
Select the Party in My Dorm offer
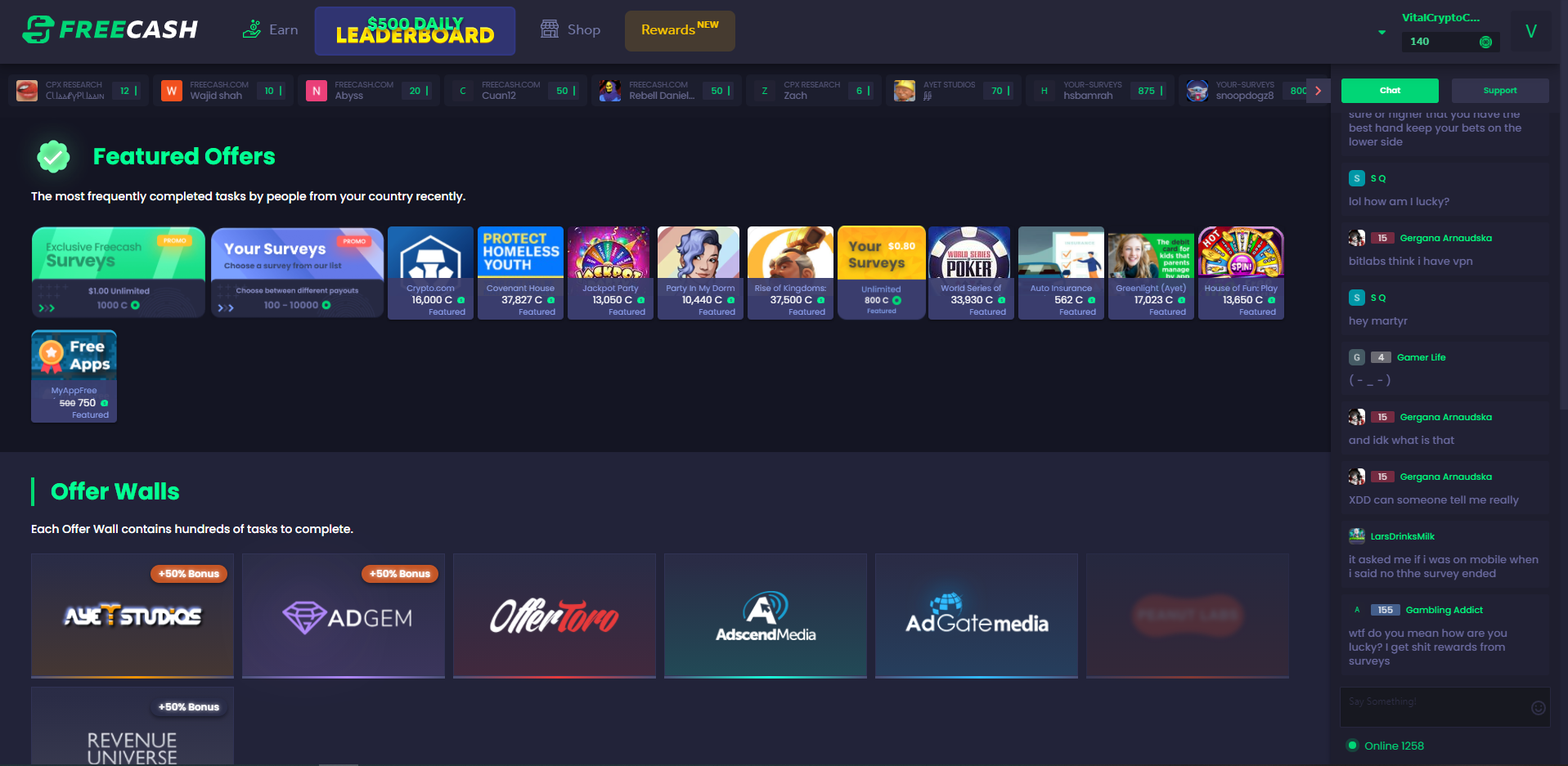(700, 273)
